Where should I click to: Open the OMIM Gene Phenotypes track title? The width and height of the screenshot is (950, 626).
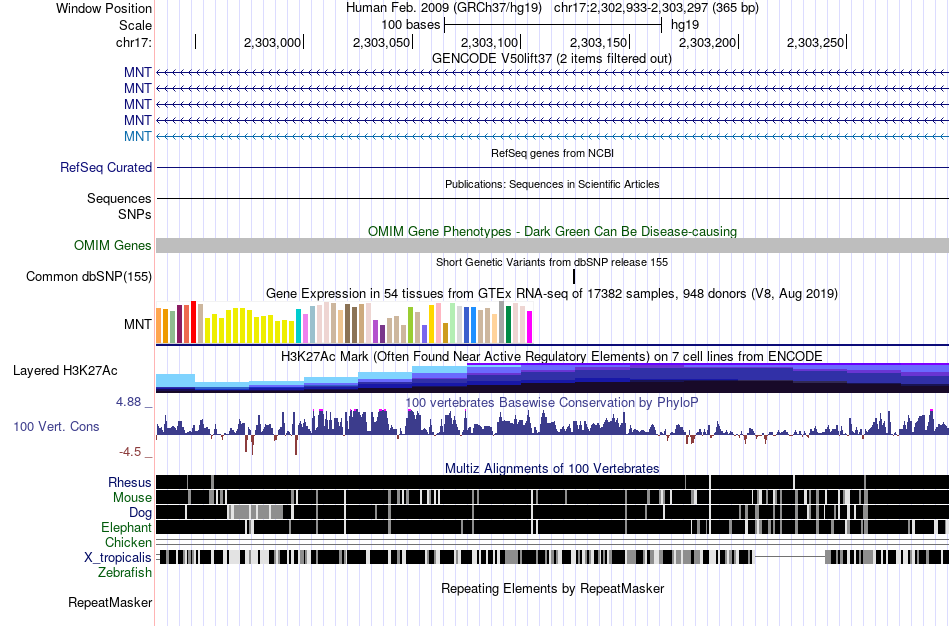click(552, 231)
